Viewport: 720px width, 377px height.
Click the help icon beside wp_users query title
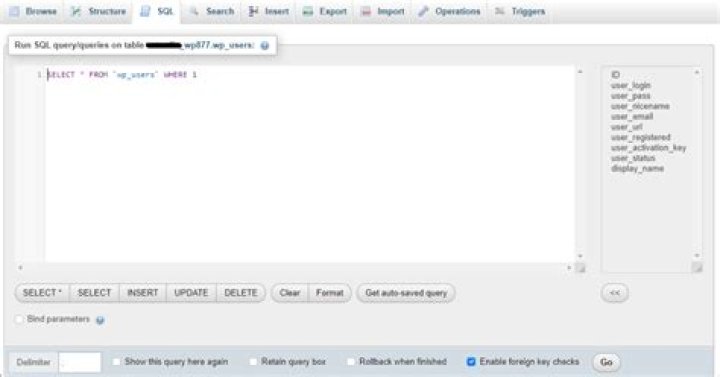tap(264, 45)
